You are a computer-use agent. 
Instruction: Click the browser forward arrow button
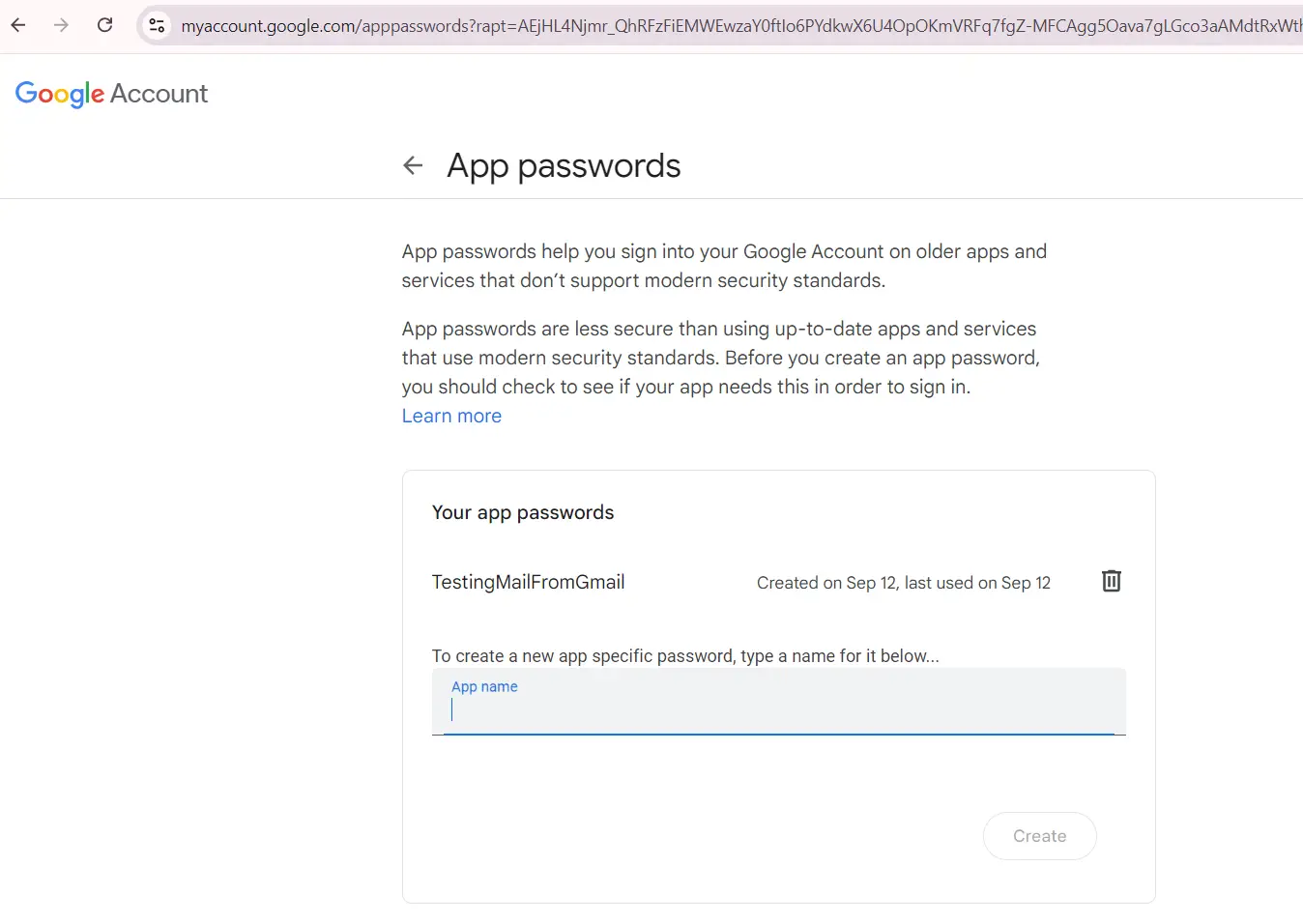(x=62, y=25)
